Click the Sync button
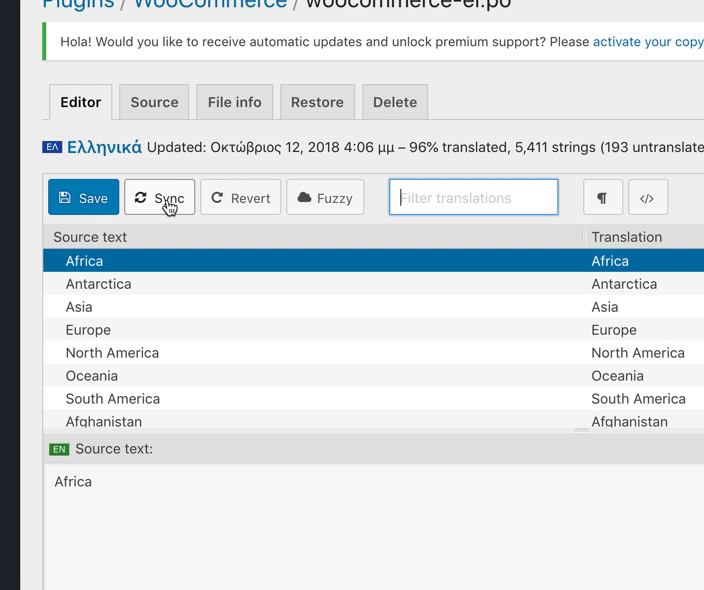This screenshot has width=704, height=590. point(159,197)
